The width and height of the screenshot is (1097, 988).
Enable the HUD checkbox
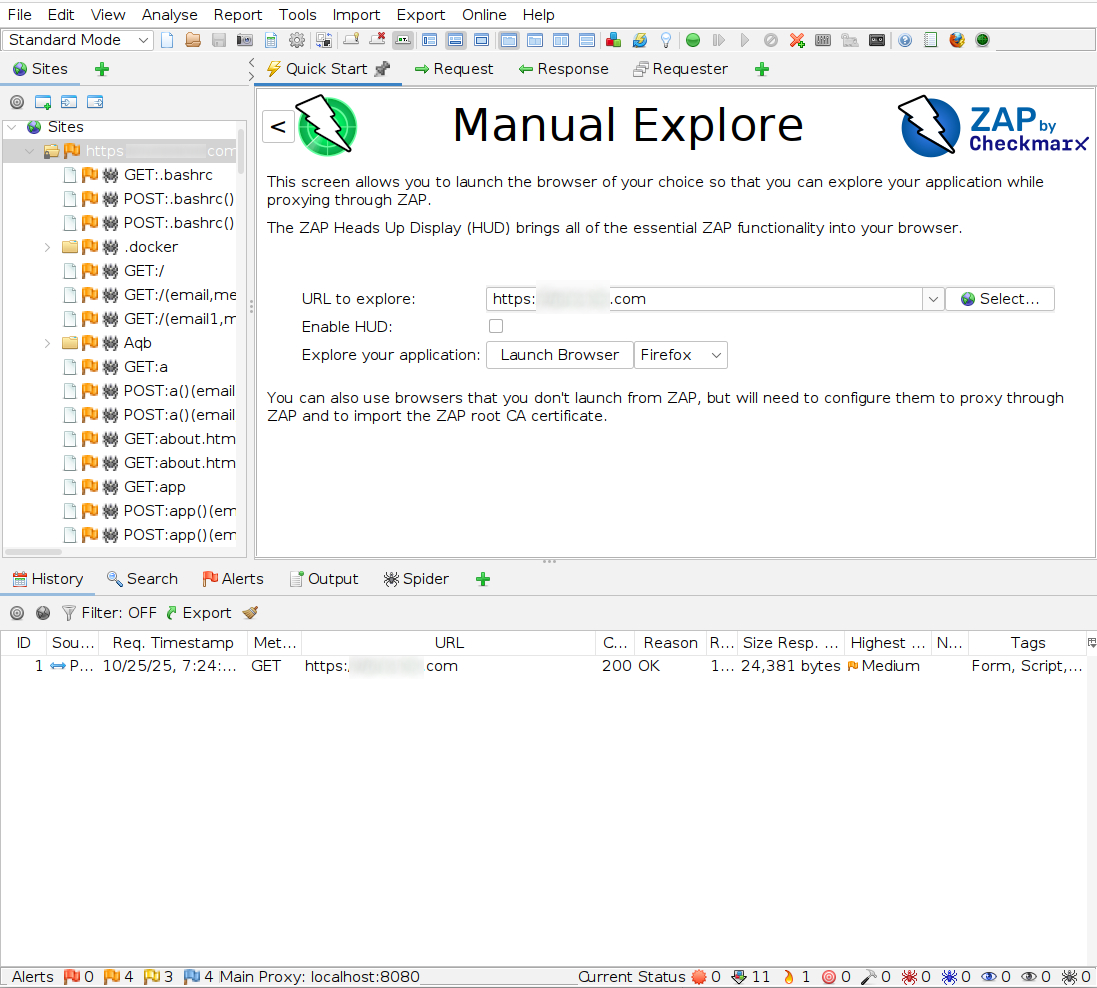[x=496, y=326]
